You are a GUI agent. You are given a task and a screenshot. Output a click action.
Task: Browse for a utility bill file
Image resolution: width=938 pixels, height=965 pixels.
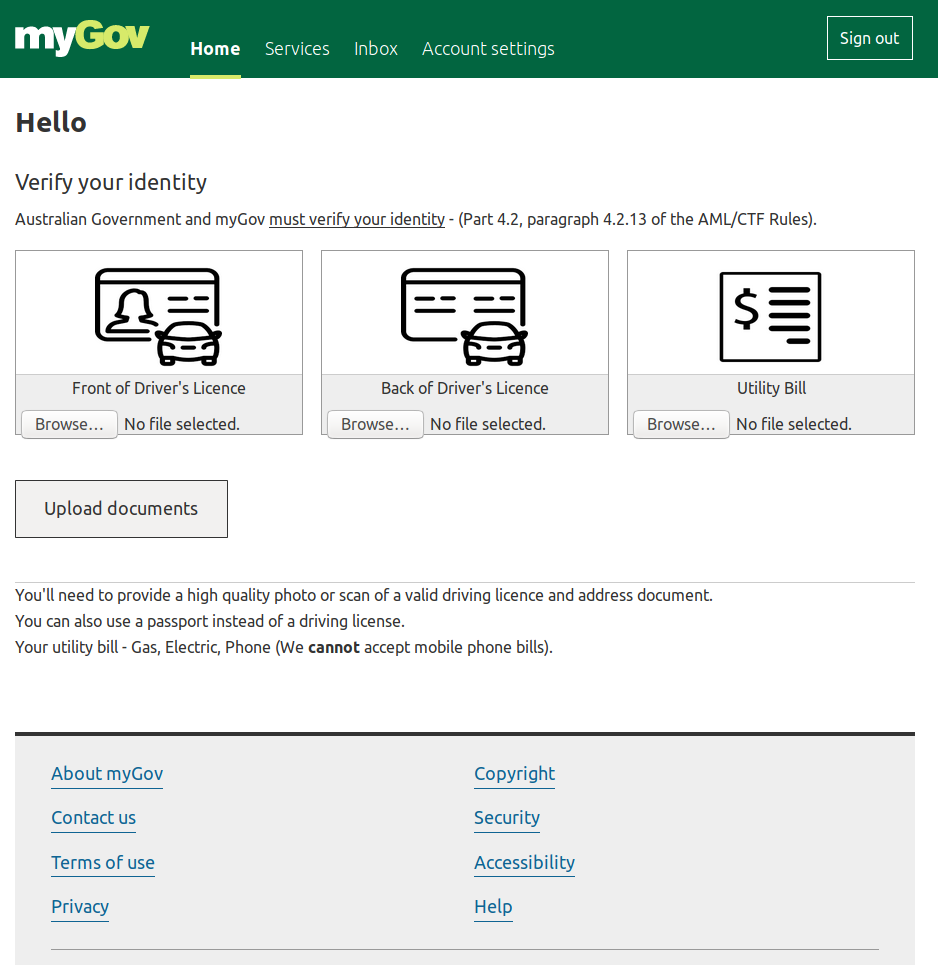[x=680, y=424]
